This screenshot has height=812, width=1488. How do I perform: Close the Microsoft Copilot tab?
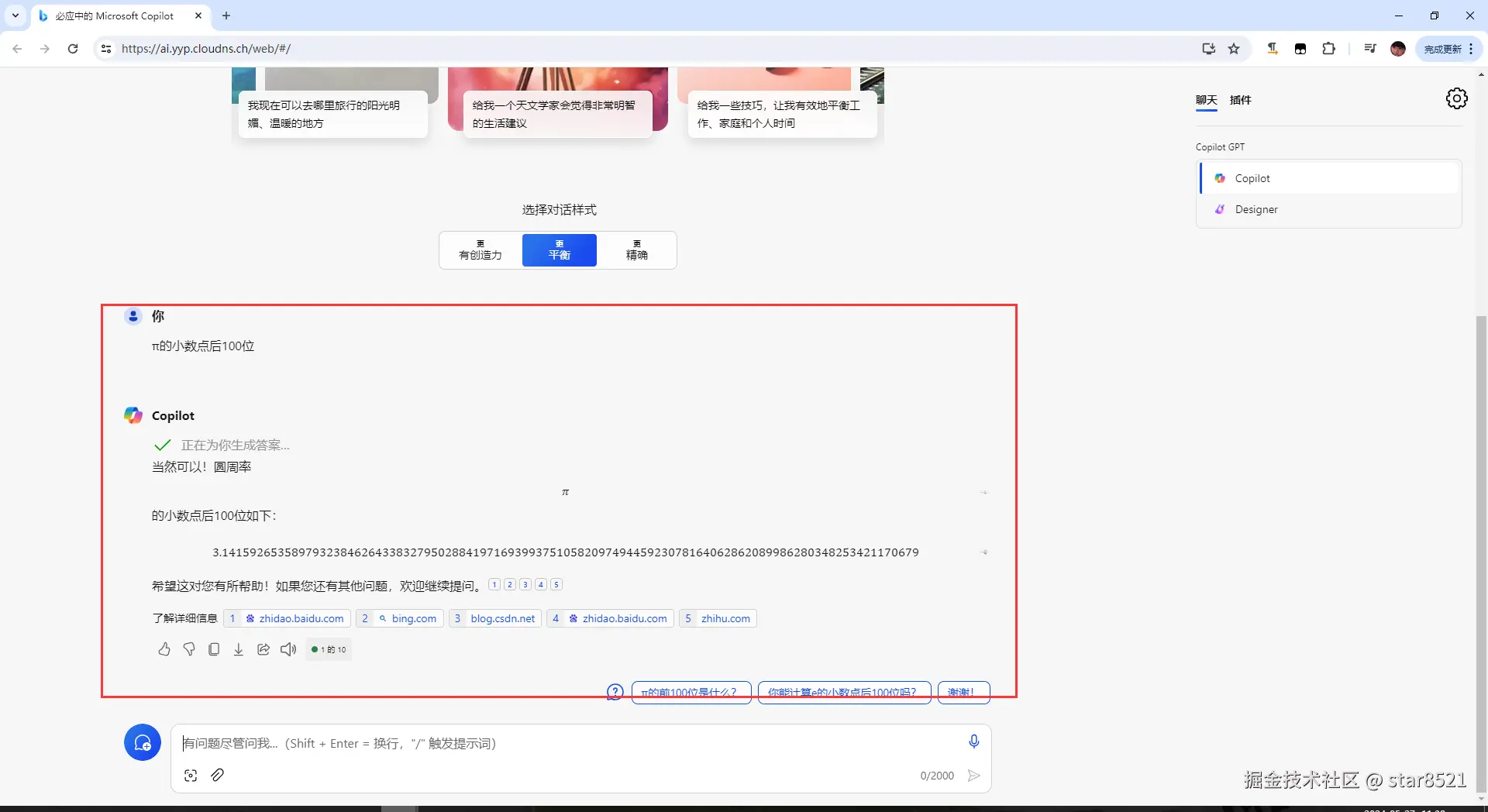pos(198,15)
